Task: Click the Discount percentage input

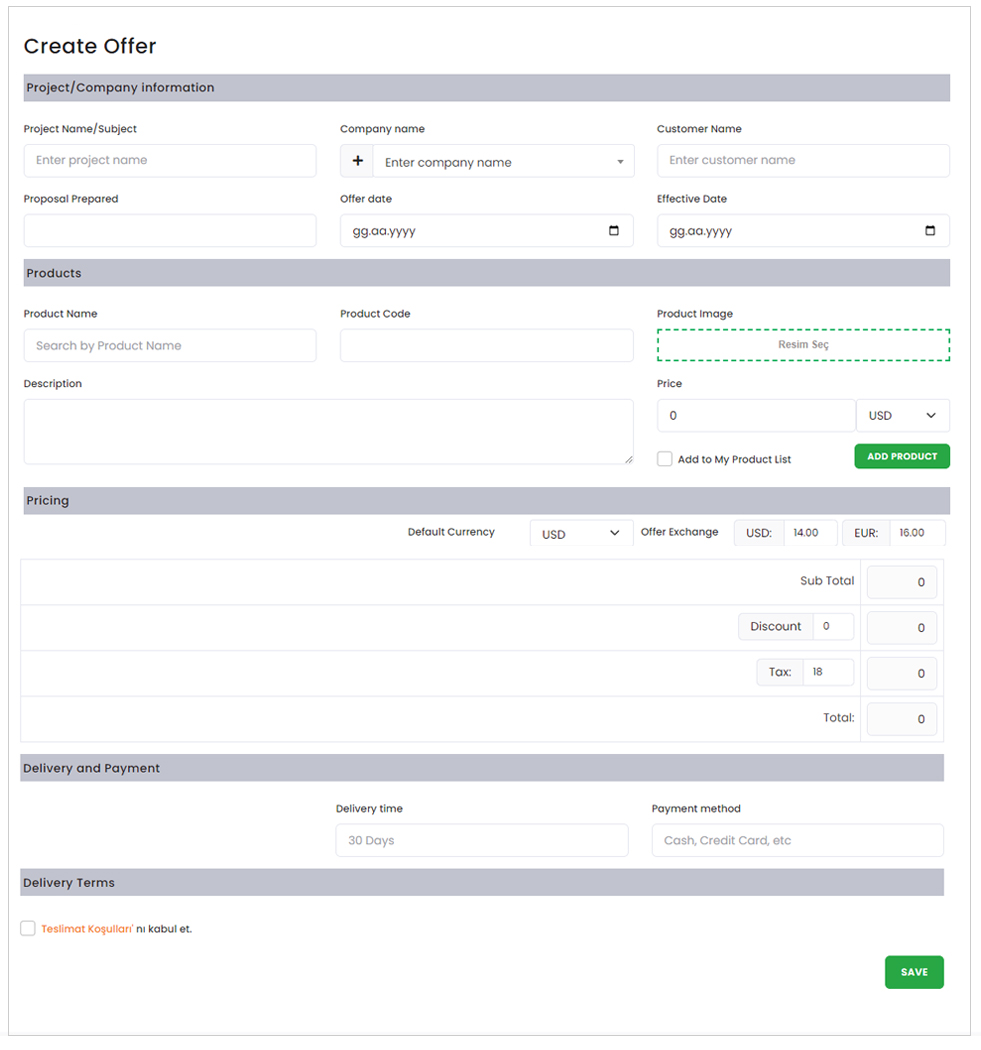Action: pos(832,627)
